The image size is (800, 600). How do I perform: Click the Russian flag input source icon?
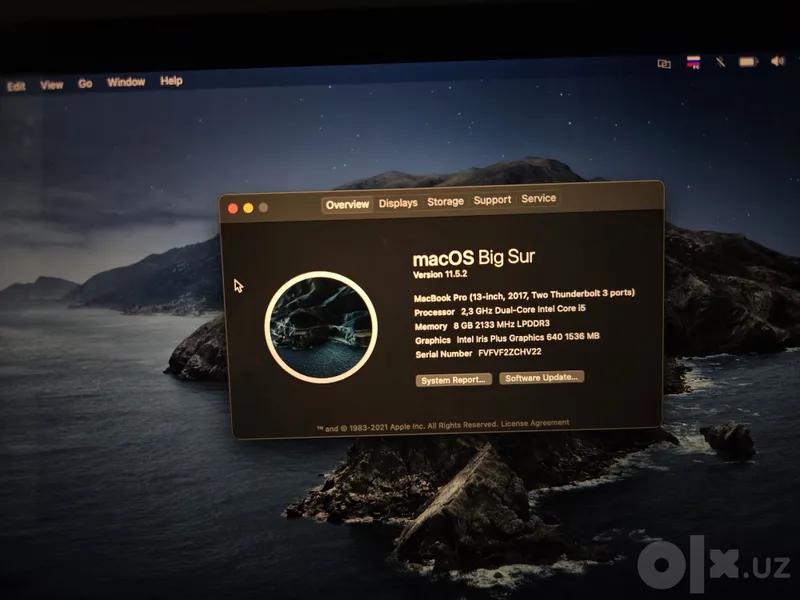[x=693, y=63]
